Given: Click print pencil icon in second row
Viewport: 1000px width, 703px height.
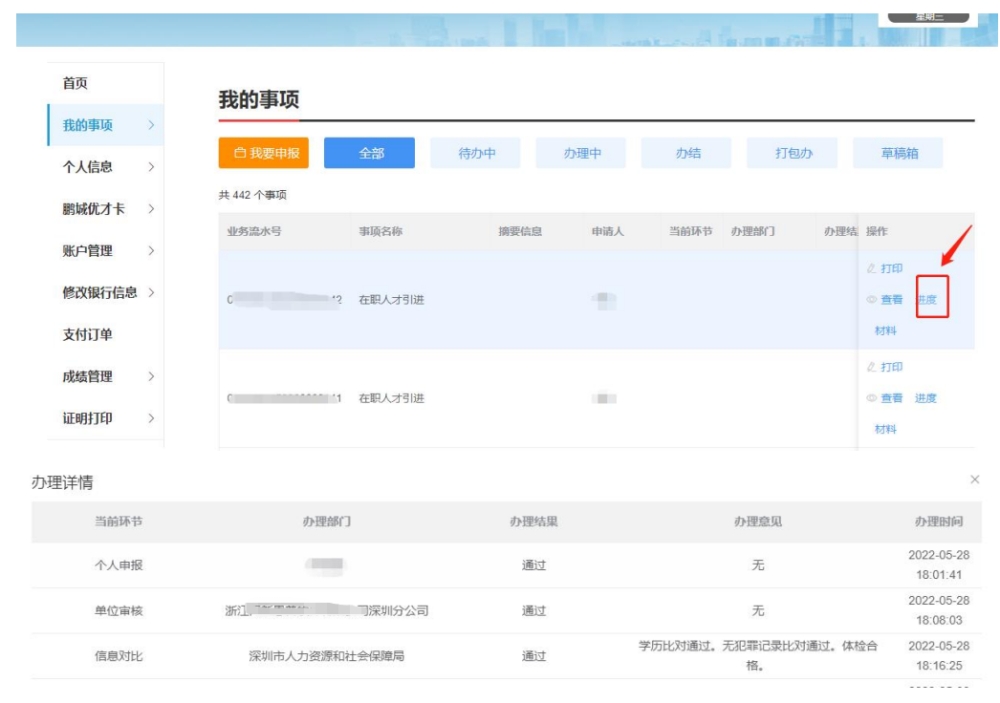Looking at the screenshot, I should click(871, 367).
